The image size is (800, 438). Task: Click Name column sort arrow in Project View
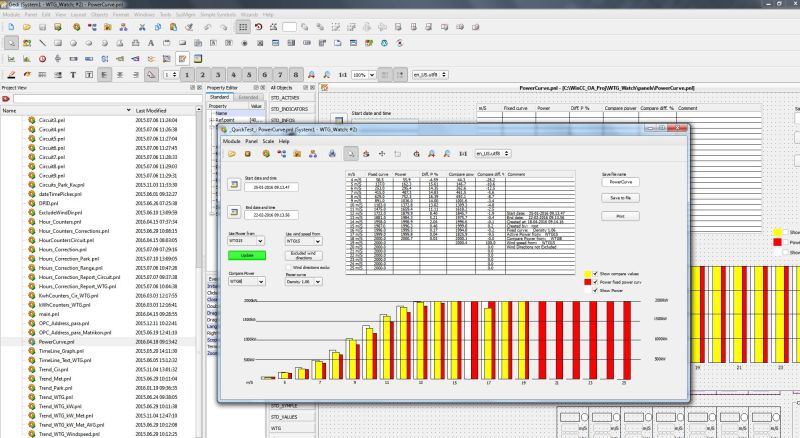[x=129, y=110]
